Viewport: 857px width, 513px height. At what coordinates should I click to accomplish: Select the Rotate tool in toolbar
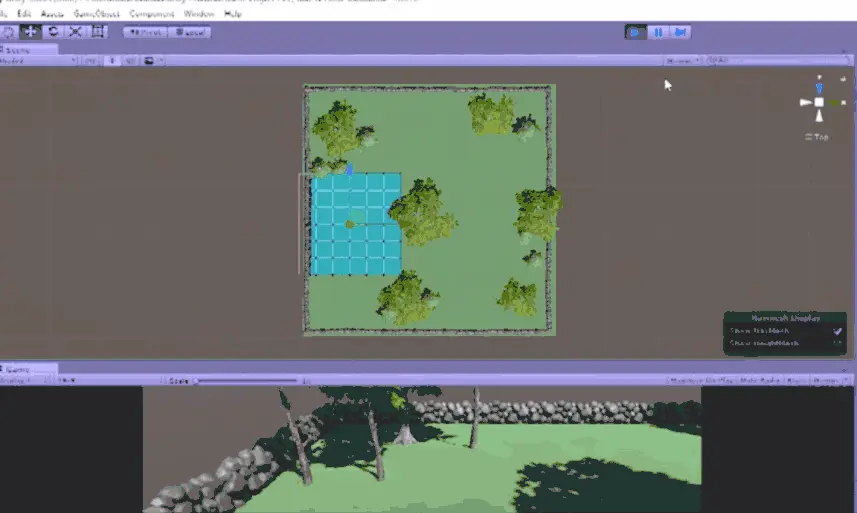tap(53, 32)
